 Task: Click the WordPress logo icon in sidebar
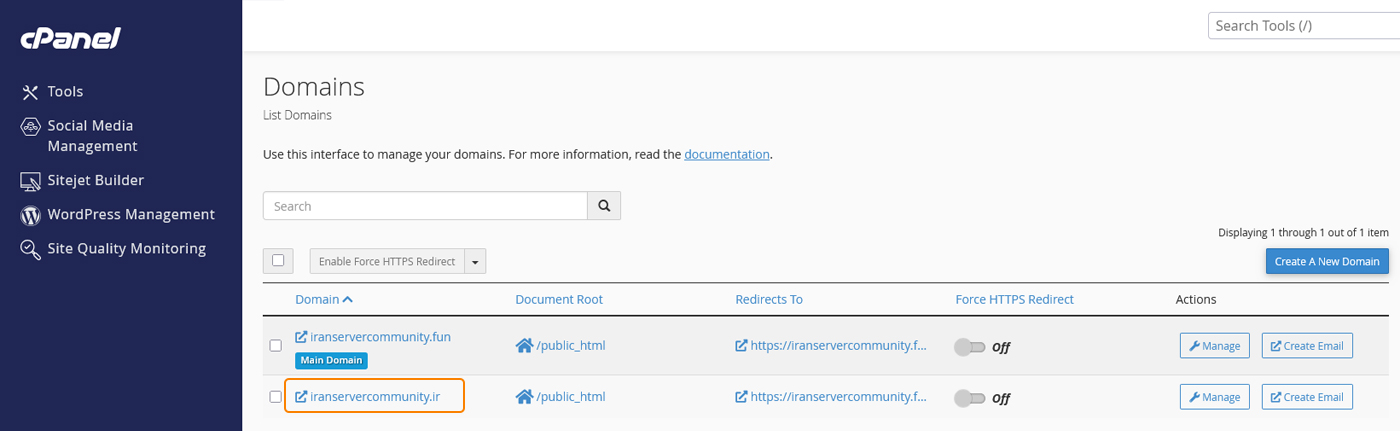pyautogui.click(x=30, y=215)
